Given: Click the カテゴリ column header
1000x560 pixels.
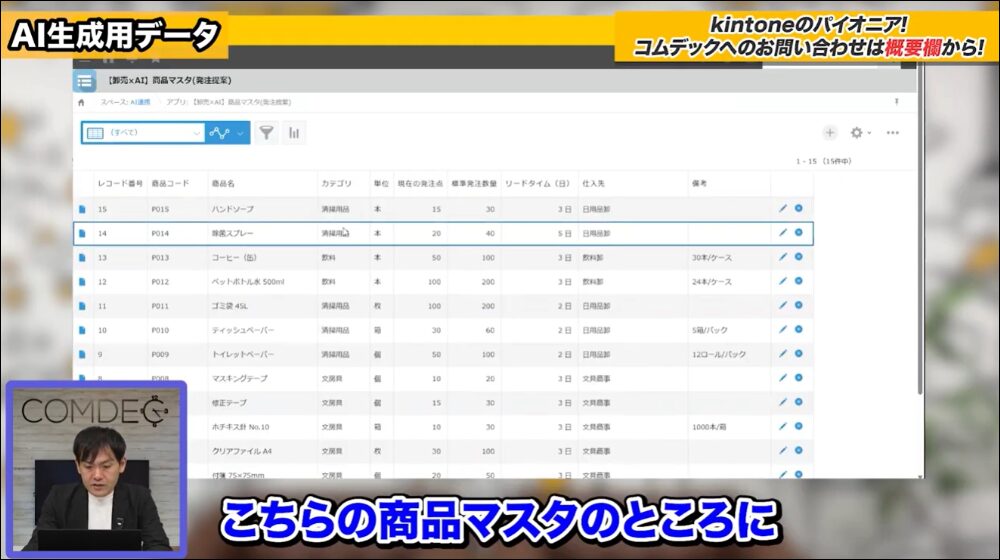Looking at the screenshot, I should pyautogui.click(x=336, y=184).
